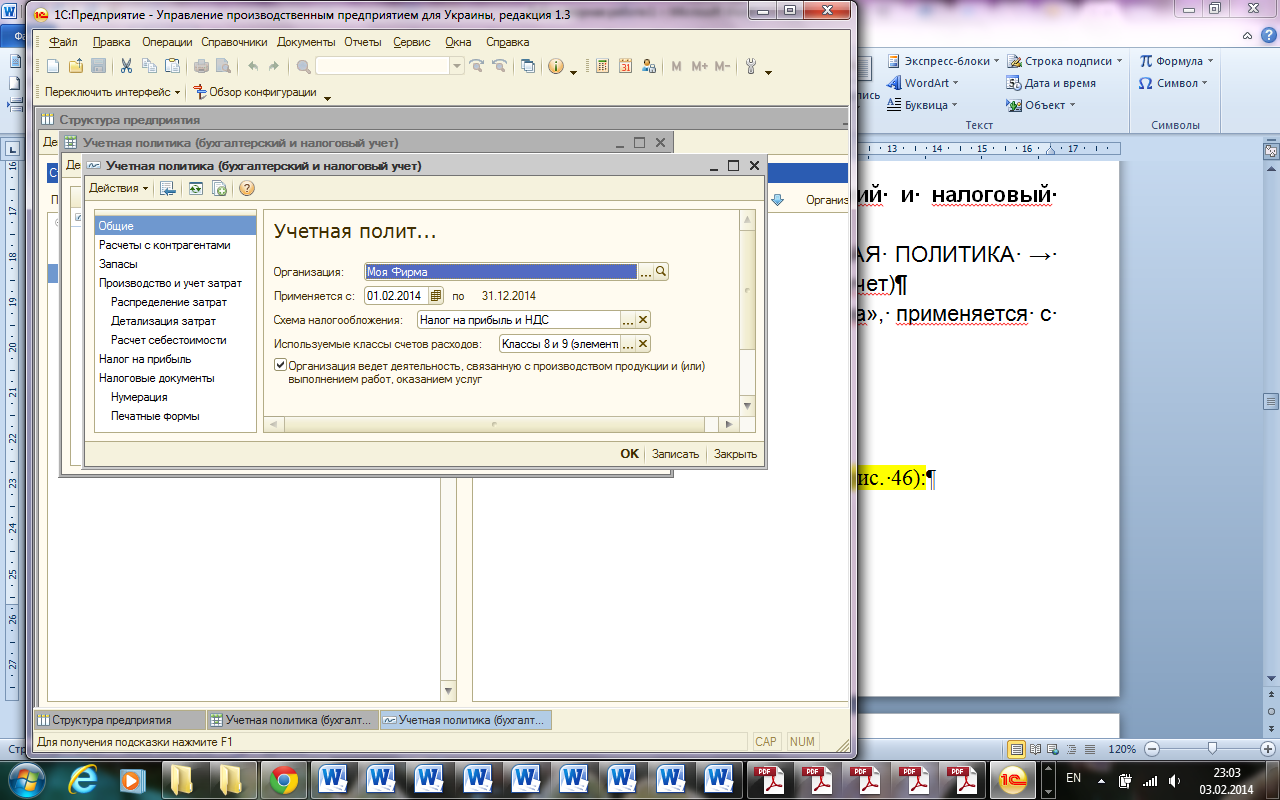Screen dimensions: 1280x800
Task: Select Запасы section in left list
Action: coord(118,264)
